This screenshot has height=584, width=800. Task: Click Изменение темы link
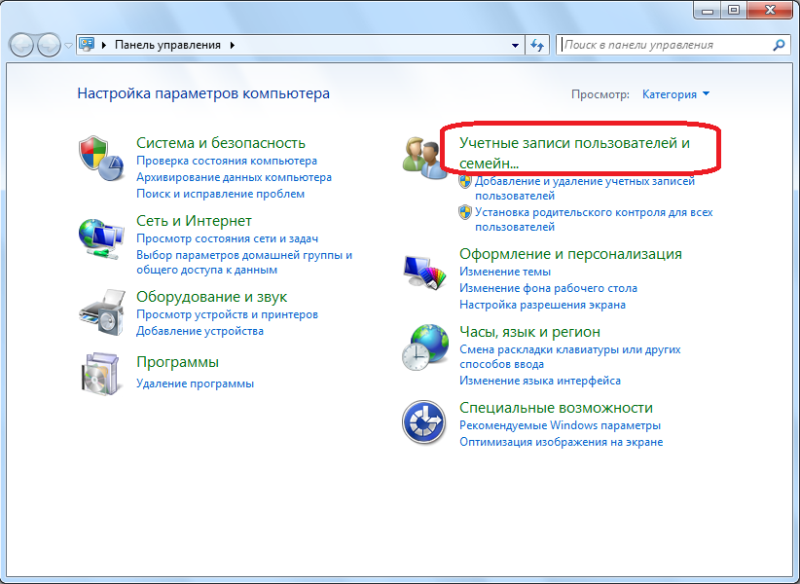(505, 271)
